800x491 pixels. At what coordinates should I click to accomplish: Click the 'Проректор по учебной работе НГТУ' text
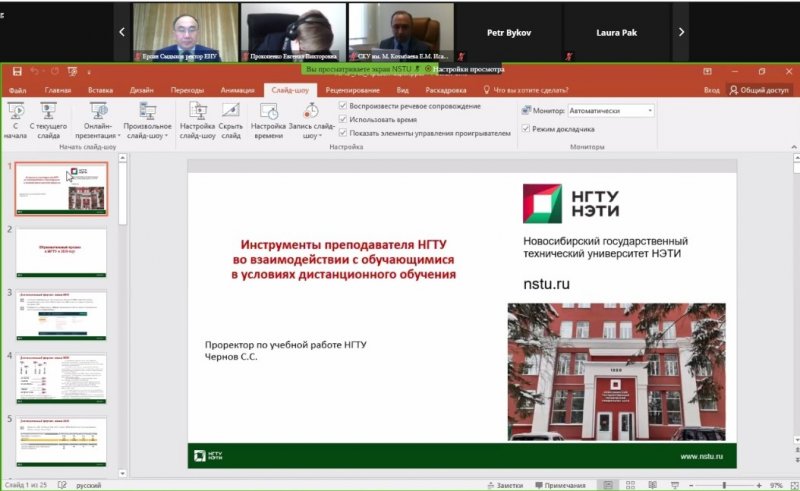click(286, 345)
